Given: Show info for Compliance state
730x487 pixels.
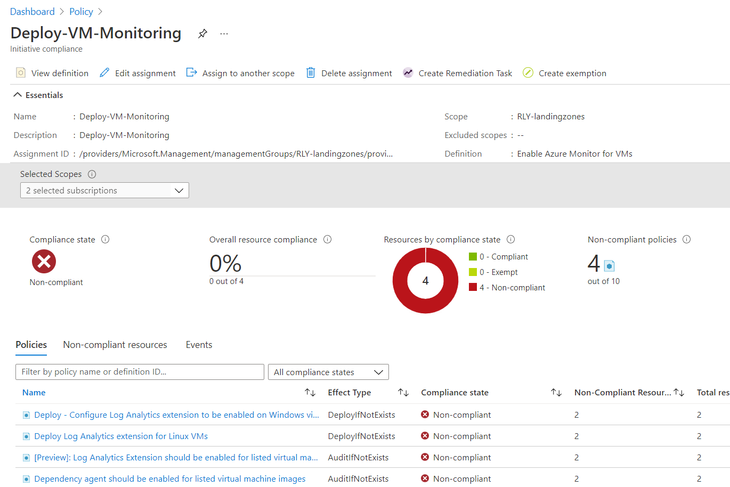Looking at the screenshot, I should coord(105,239).
